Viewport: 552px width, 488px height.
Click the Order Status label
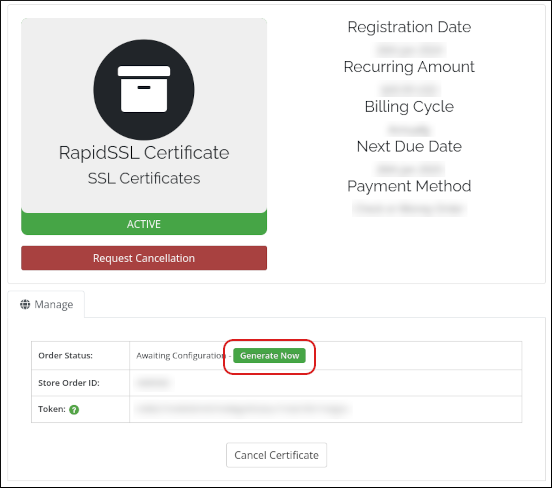coord(65,356)
